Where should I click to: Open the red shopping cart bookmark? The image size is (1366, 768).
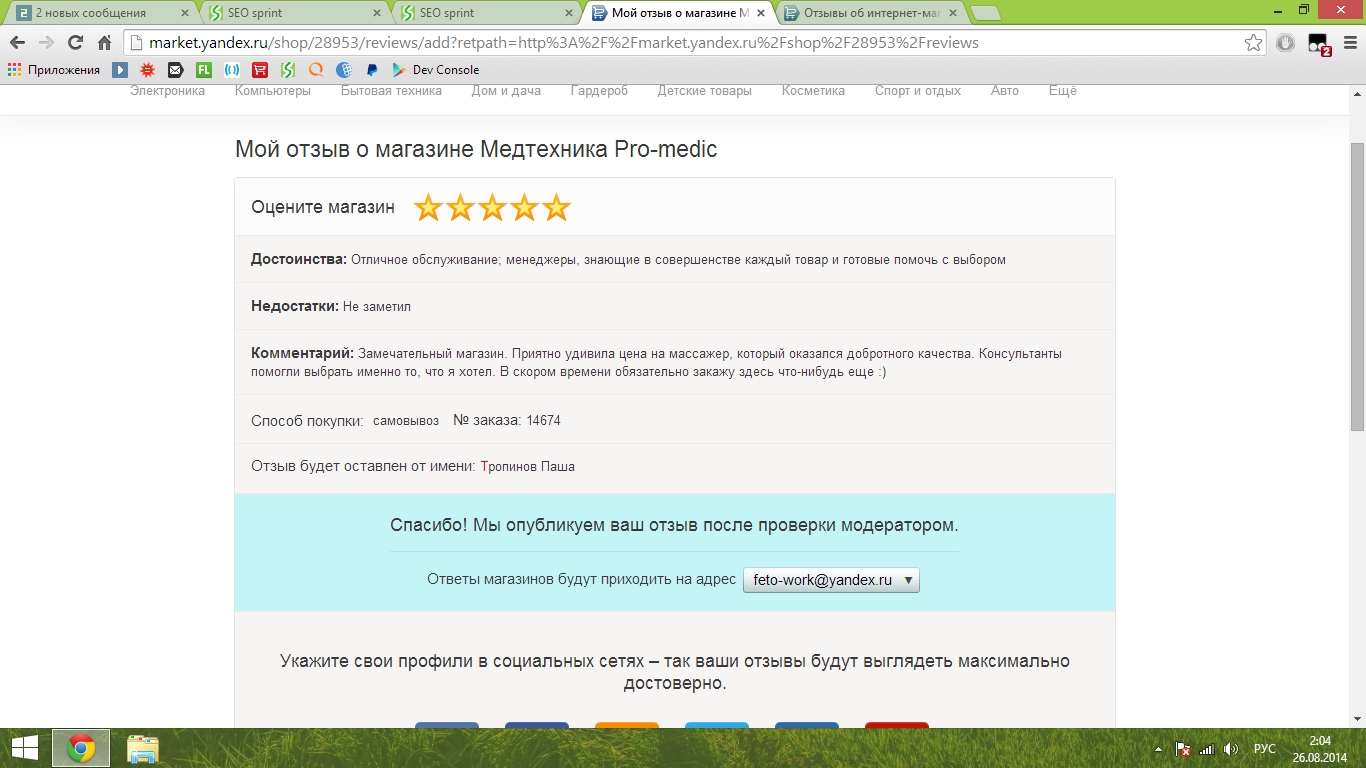coord(260,70)
